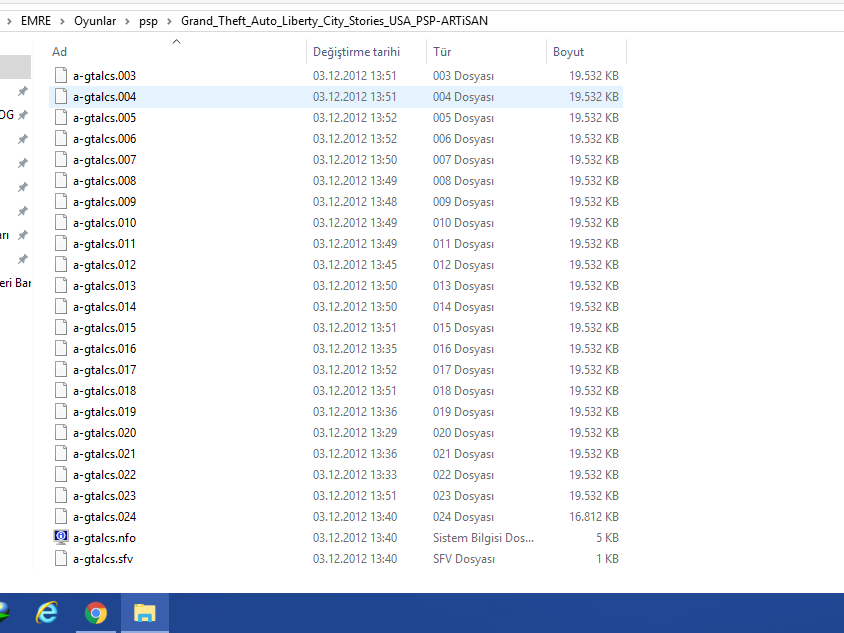Click the a-gtalcs.013 file icon

point(61,286)
